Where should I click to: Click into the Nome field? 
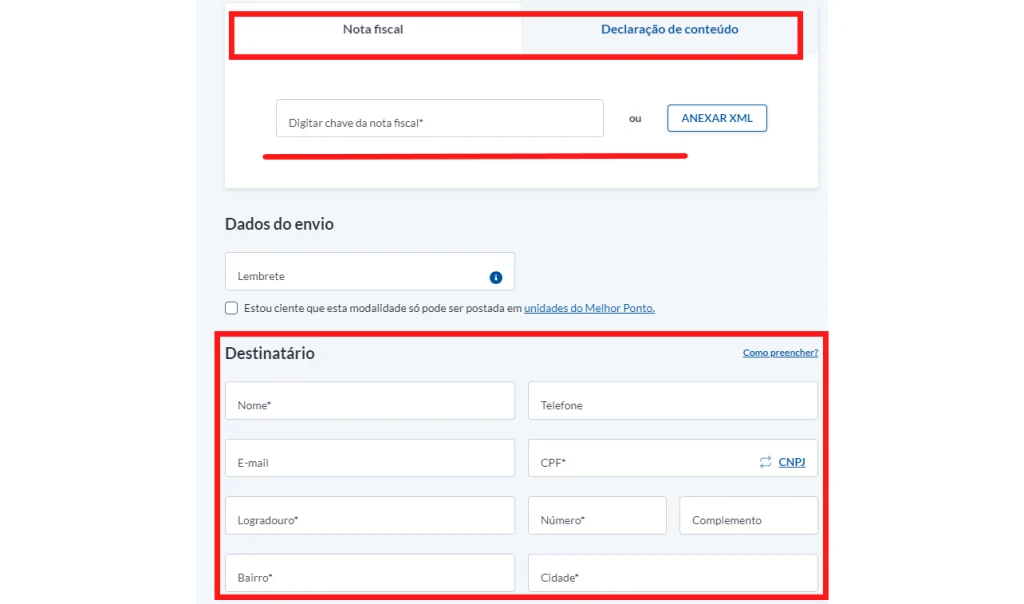click(370, 401)
